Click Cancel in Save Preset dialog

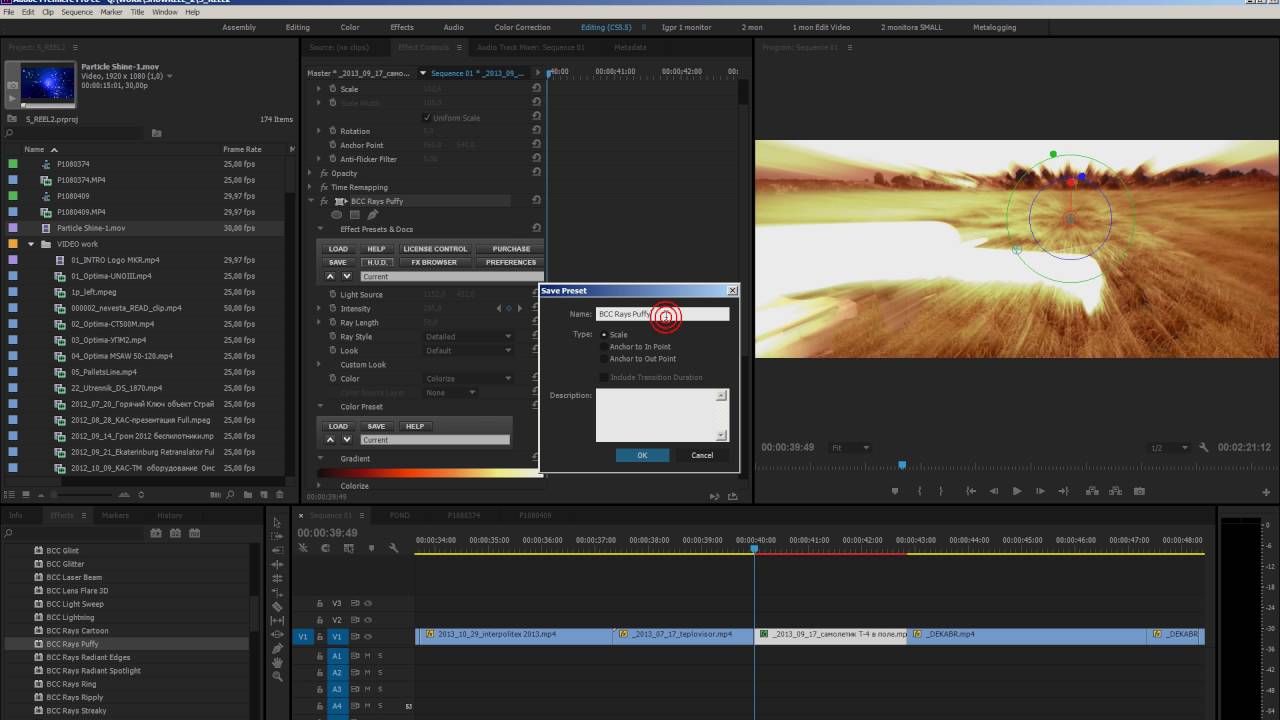702,455
